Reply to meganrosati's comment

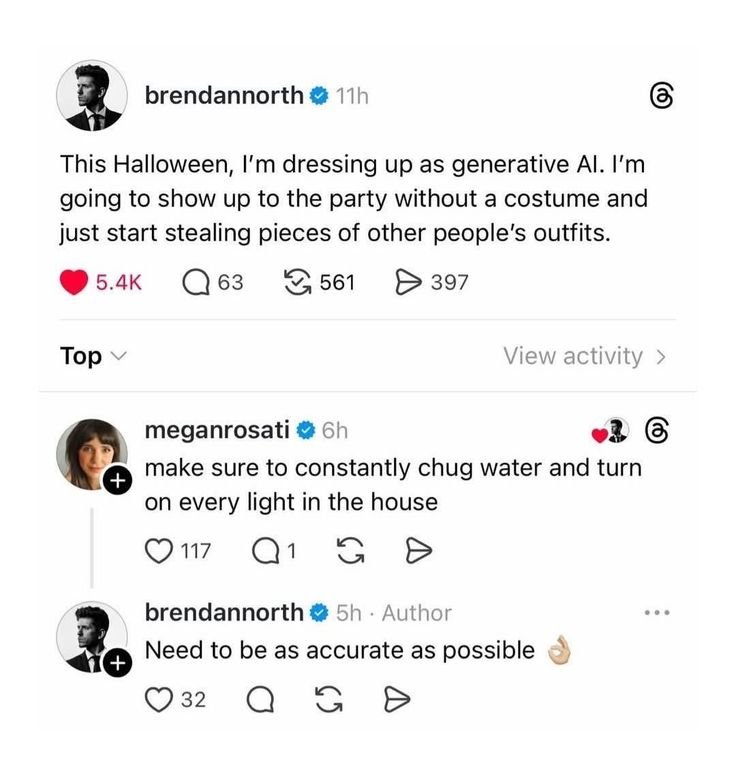[266, 550]
